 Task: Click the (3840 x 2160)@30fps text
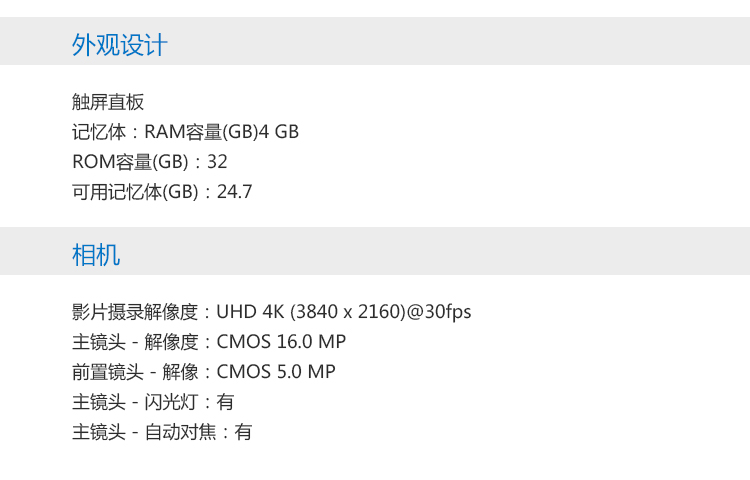point(381,312)
